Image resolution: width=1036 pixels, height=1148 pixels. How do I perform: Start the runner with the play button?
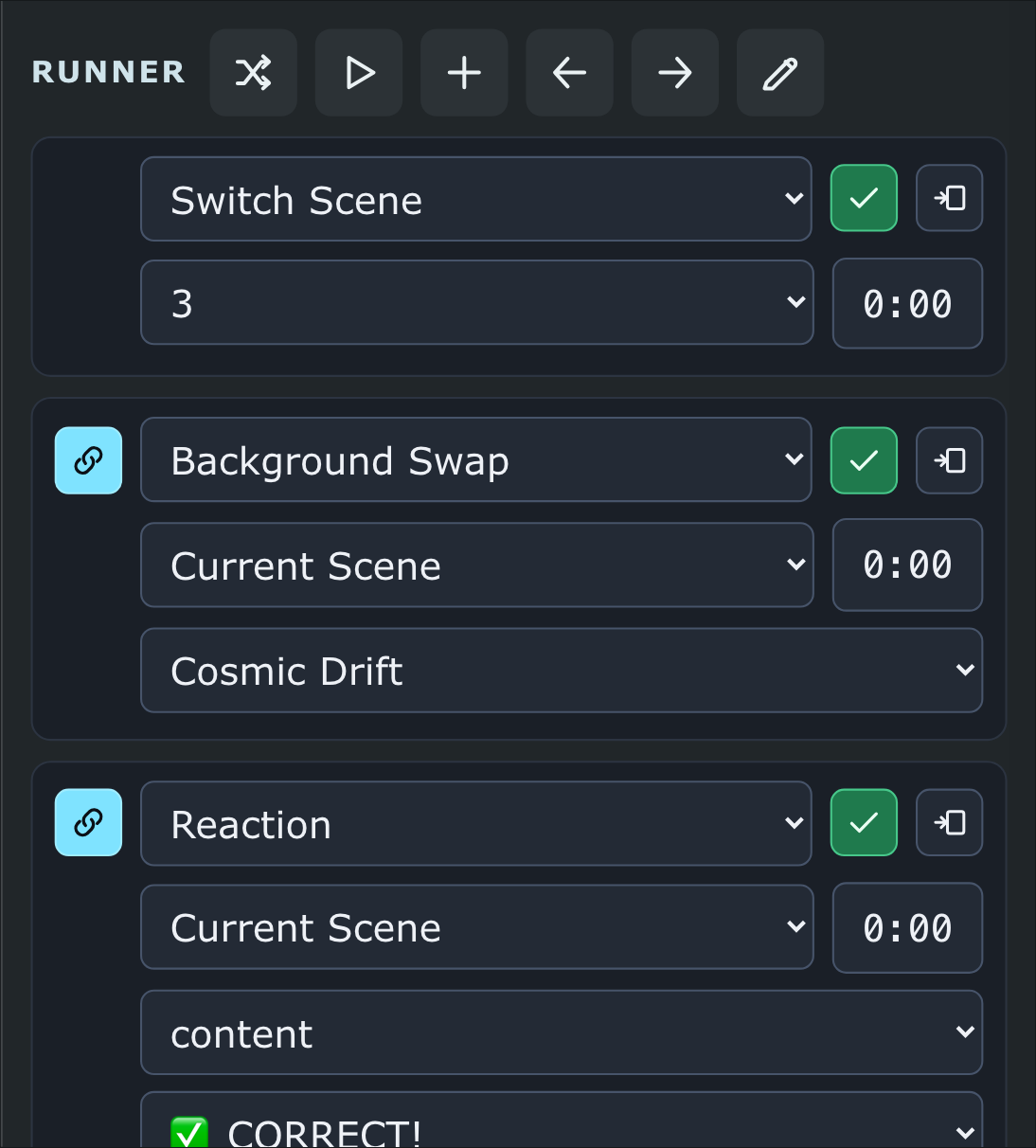pyautogui.click(x=359, y=73)
